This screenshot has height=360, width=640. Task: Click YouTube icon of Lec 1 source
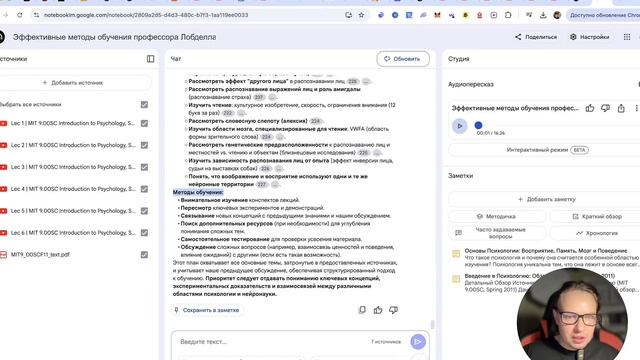point(4,123)
